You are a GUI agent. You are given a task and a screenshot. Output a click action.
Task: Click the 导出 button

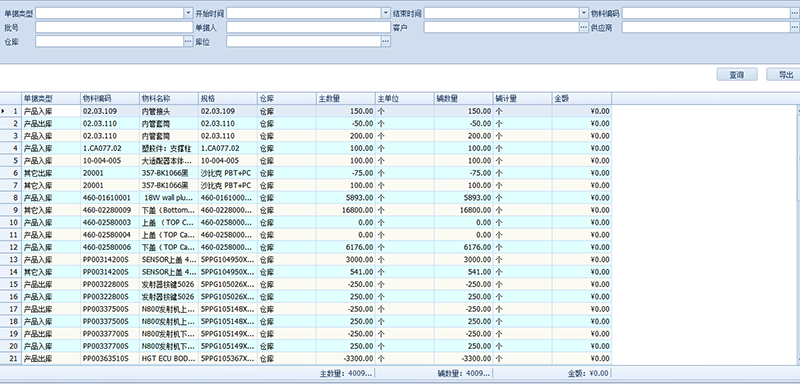784,74
